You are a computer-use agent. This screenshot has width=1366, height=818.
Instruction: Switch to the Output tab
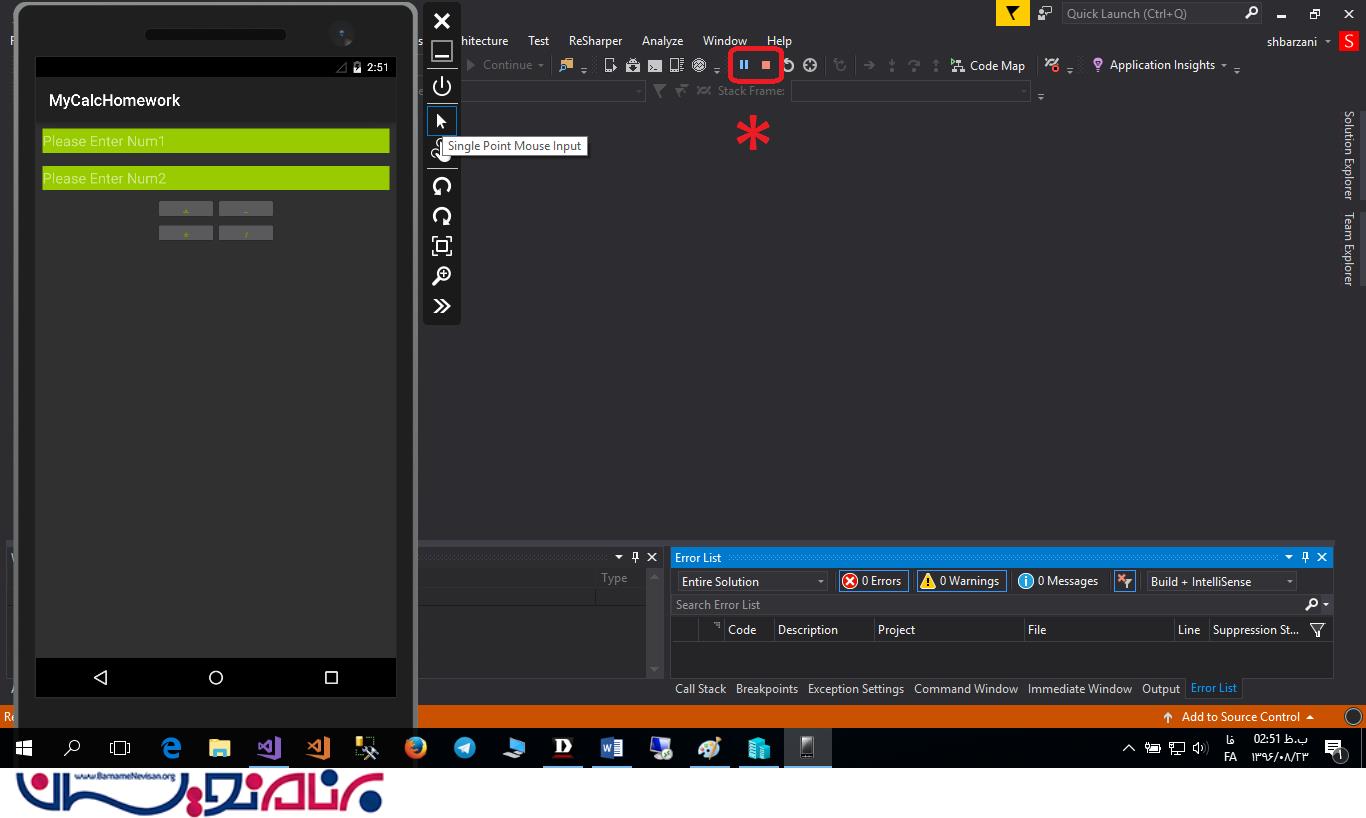(1160, 689)
